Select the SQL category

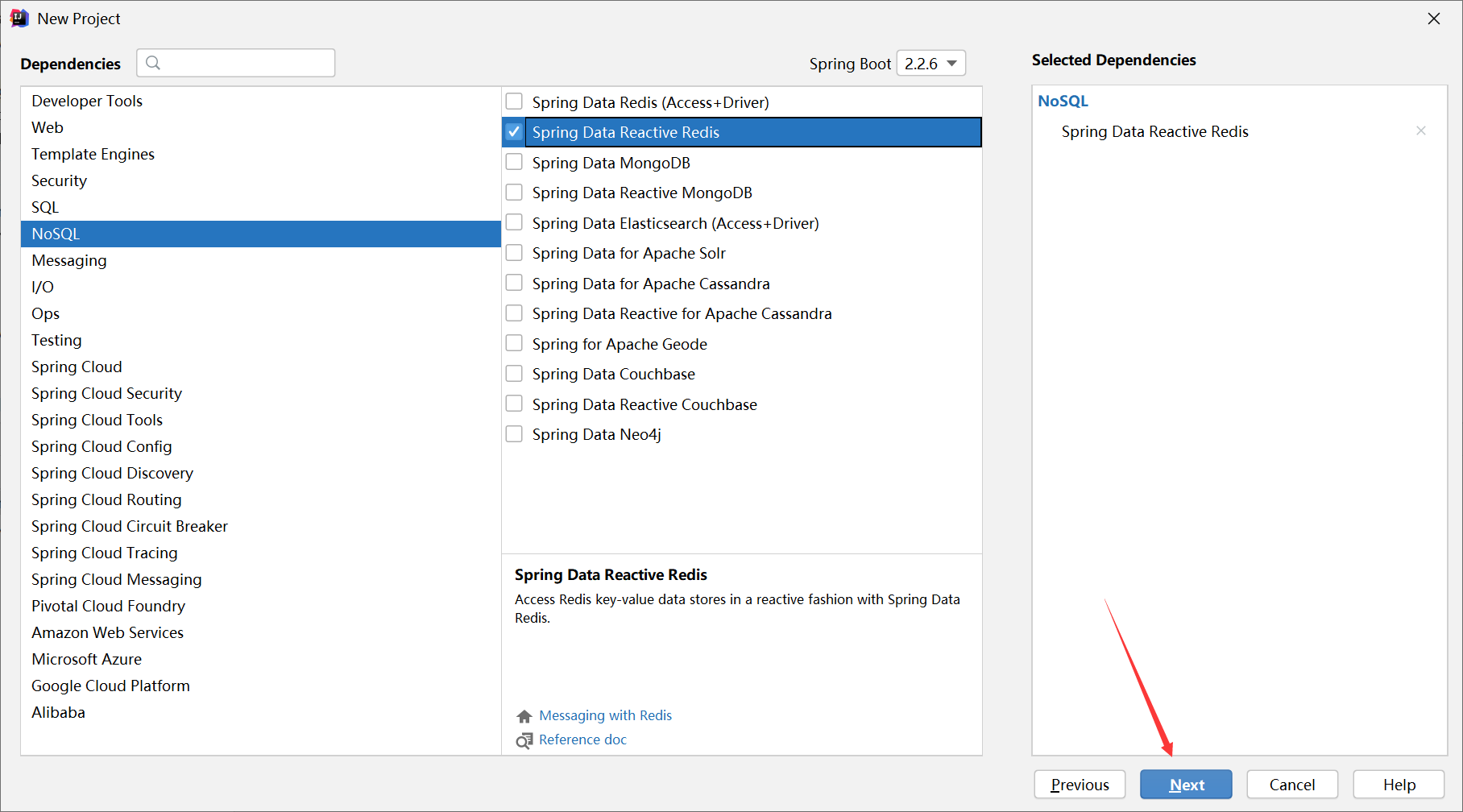pyautogui.click(x=261, y=207)
